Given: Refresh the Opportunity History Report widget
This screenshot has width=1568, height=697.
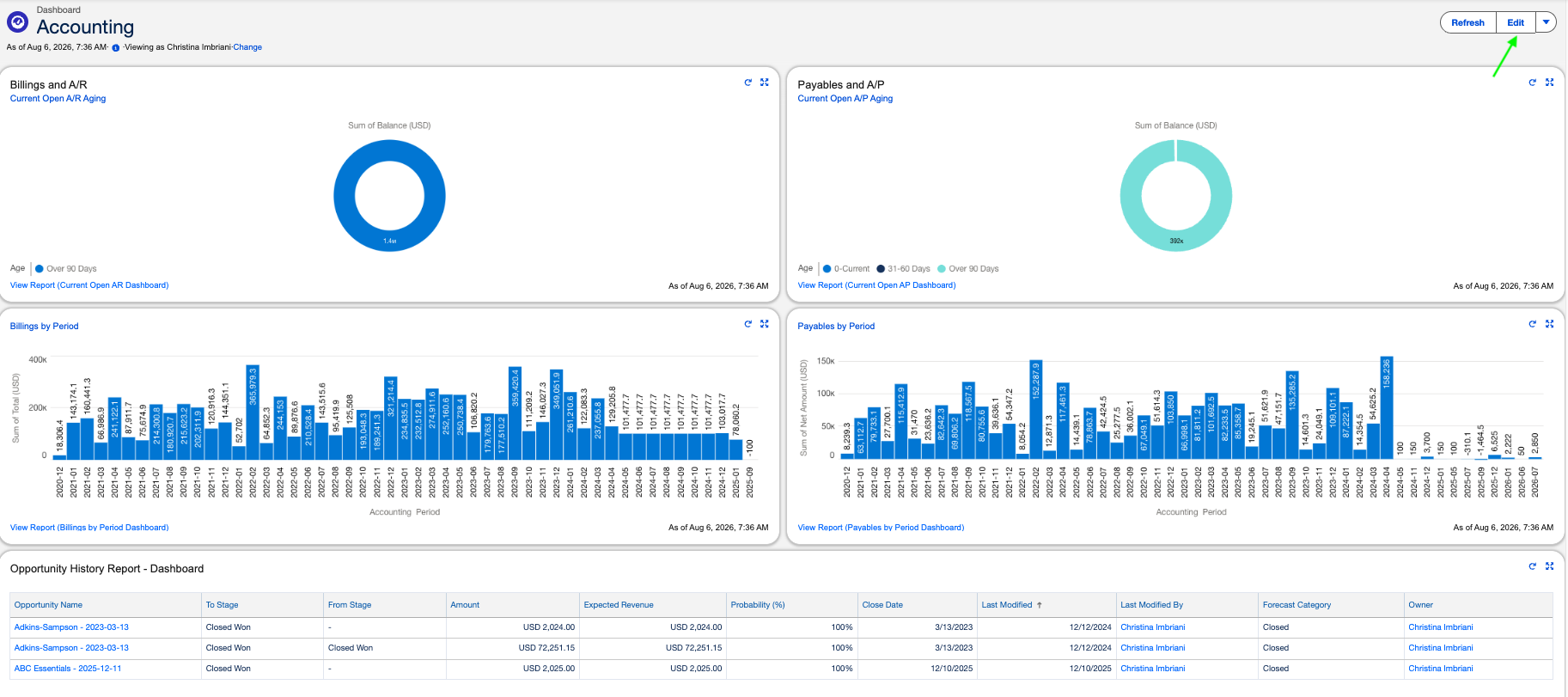Looking at the screenshot, I should (1533, 566).
